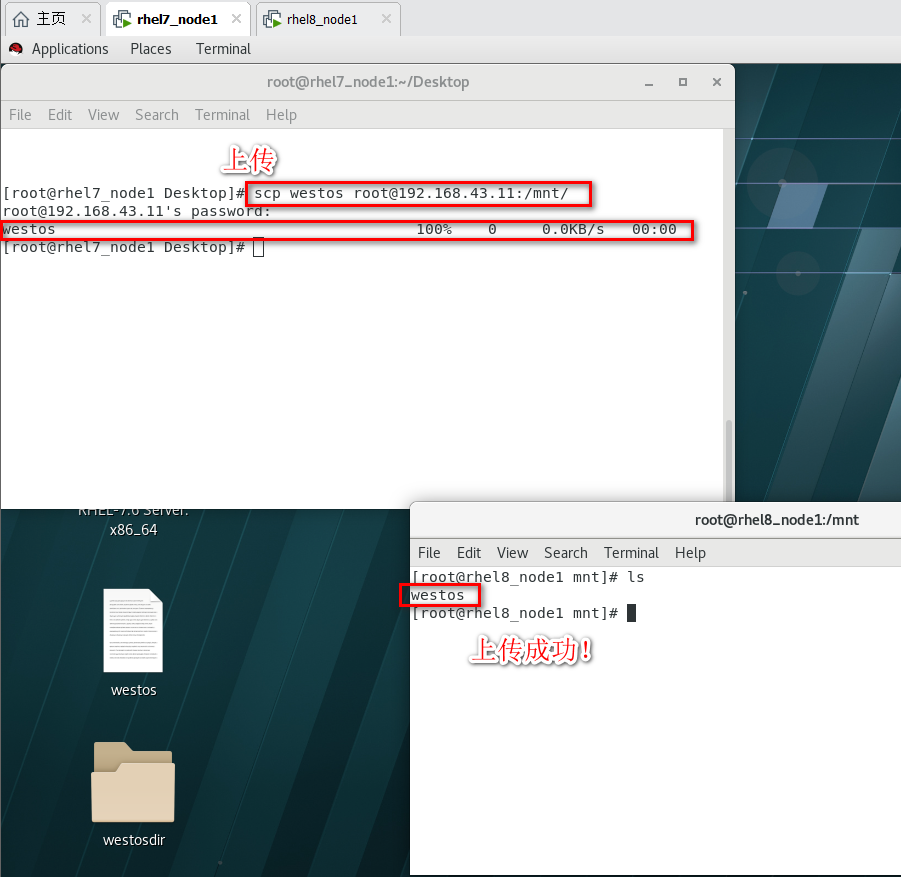Select the rhel7_node1 VM tab
This screenshot has width=901, height=877.
(x=178, y=19)
